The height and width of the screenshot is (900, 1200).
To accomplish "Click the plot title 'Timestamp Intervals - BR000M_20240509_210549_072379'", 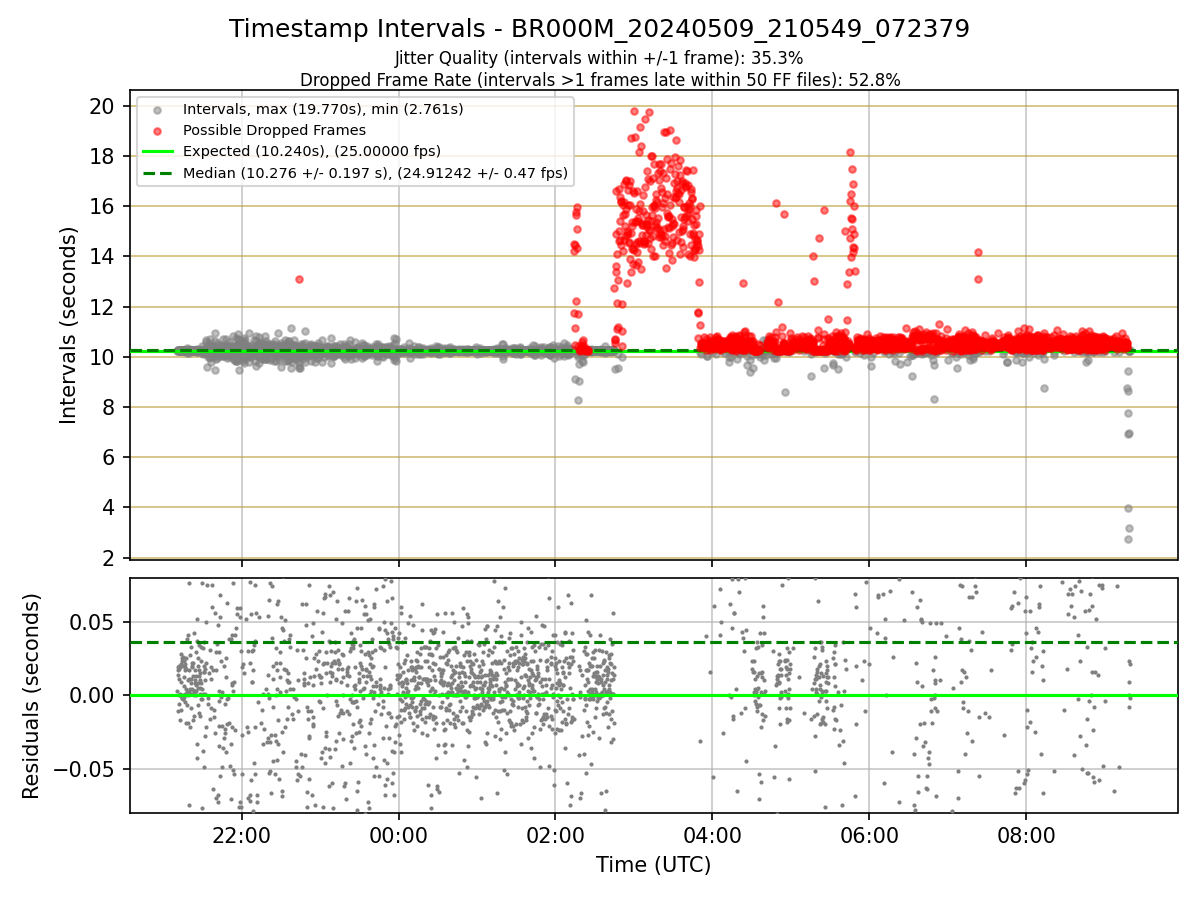I will coord(600,29).
